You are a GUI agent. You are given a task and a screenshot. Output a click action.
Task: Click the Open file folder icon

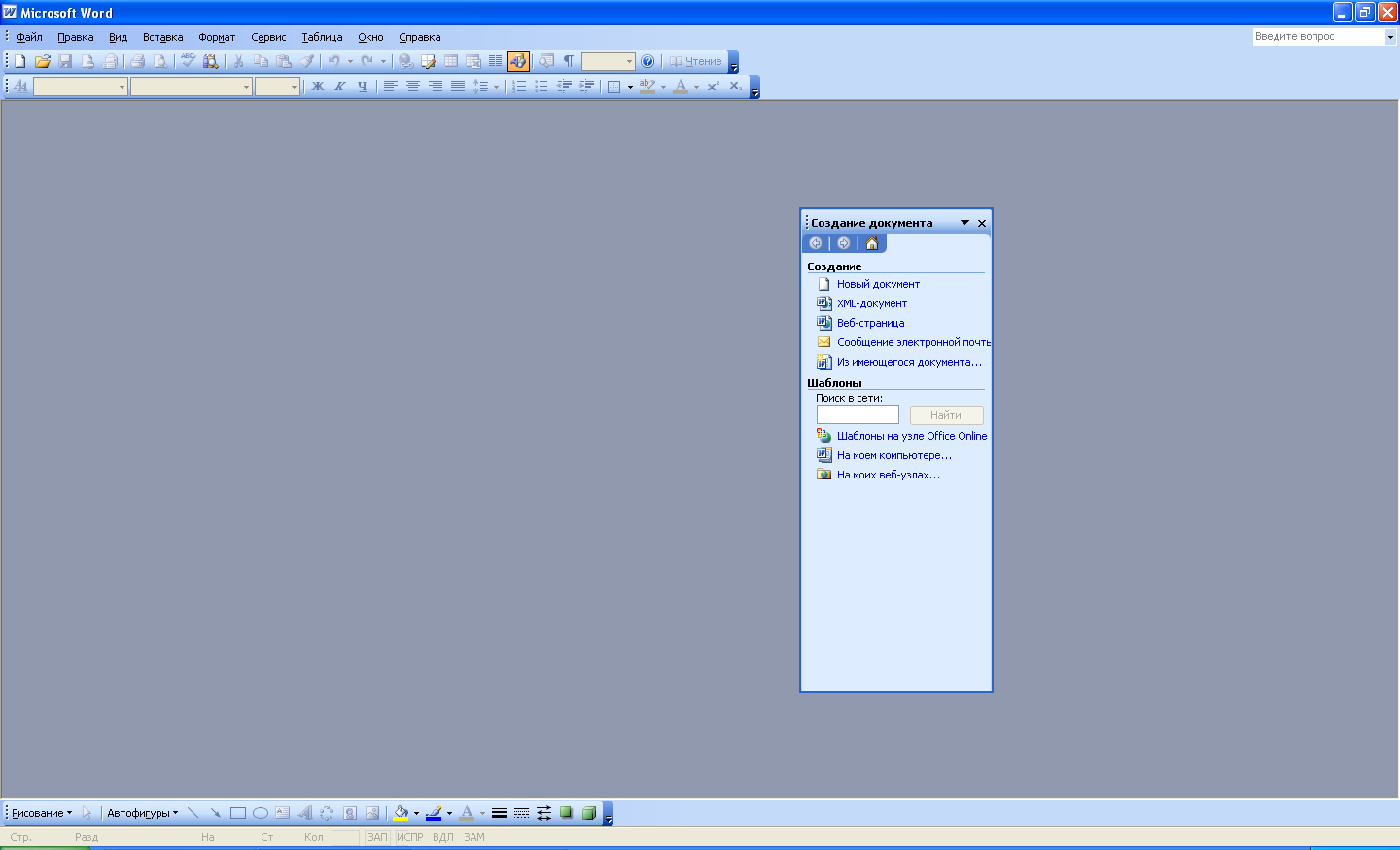tap(42, 61)
